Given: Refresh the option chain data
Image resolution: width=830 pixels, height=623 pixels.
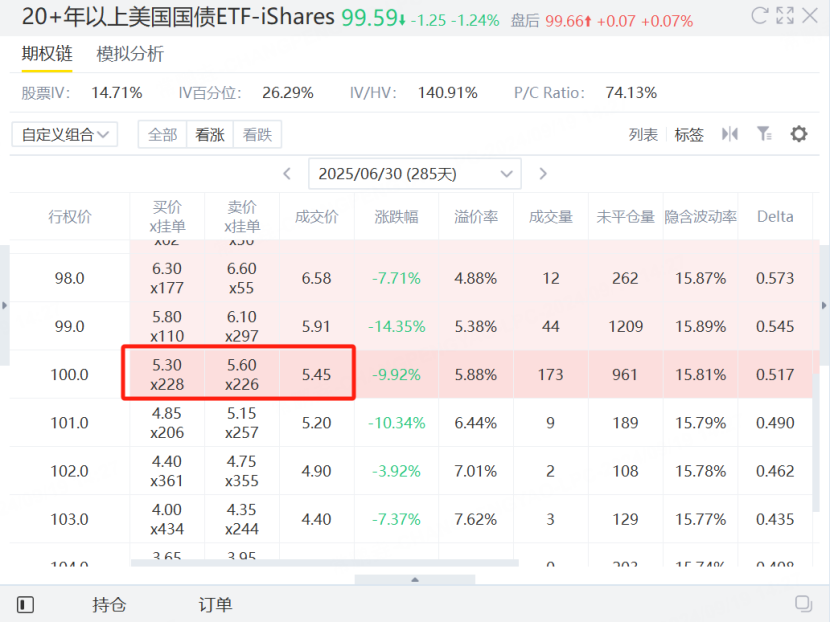Looking at the screenshot, I should (x=760, y=16).
